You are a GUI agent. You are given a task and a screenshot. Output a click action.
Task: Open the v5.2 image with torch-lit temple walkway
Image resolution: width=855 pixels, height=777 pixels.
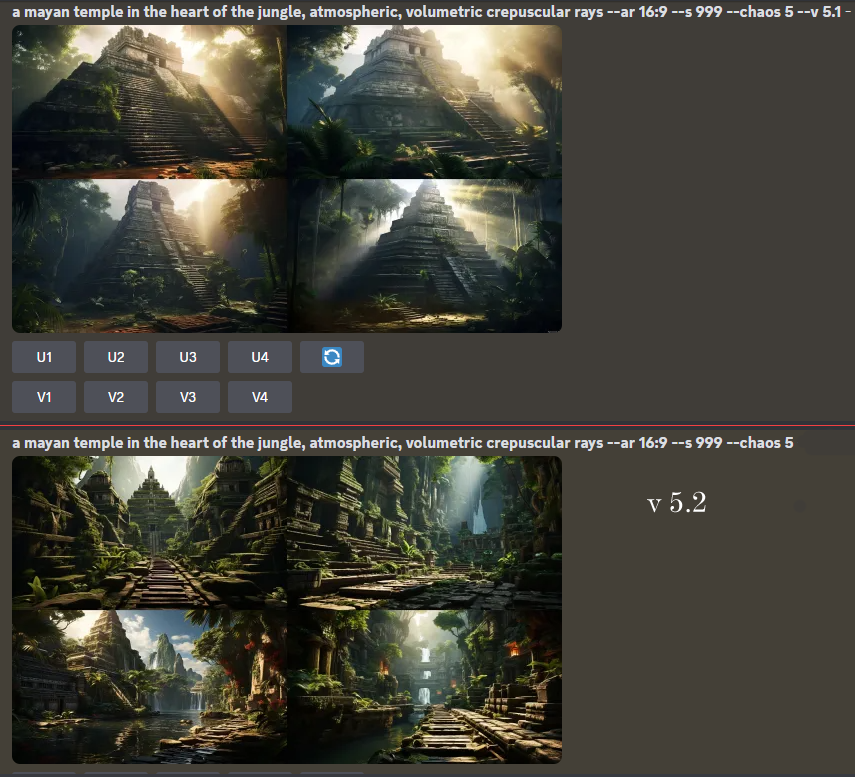tap(424, 686)
